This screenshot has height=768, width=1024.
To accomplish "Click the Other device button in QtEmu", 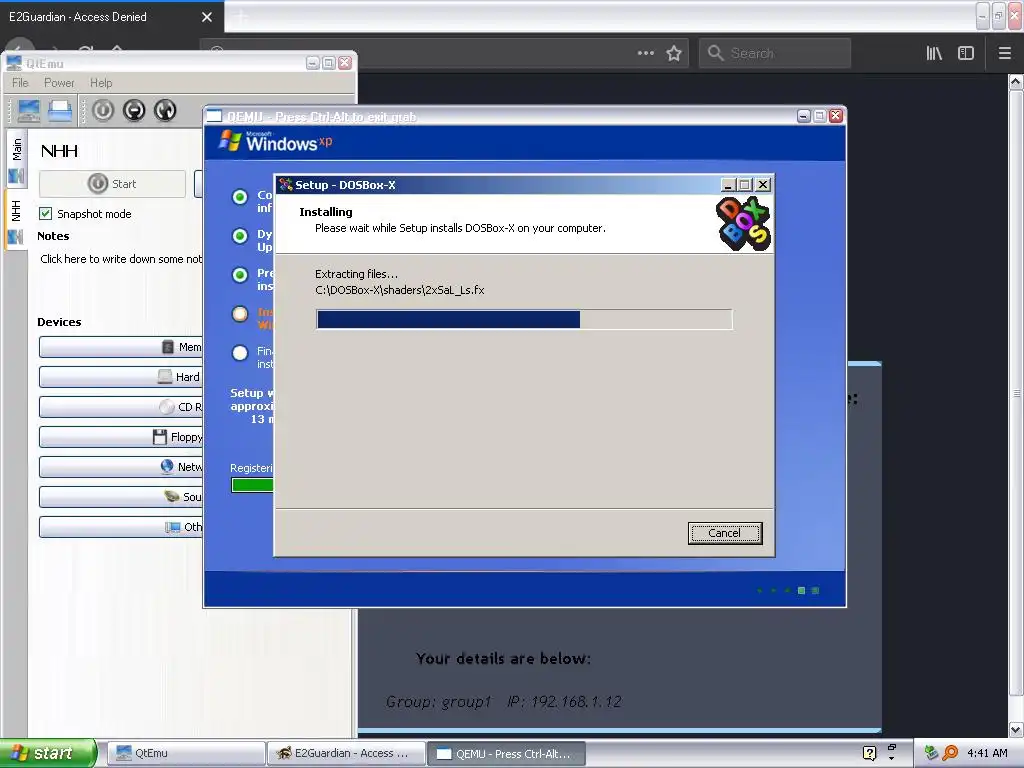I will pos(121,527).
